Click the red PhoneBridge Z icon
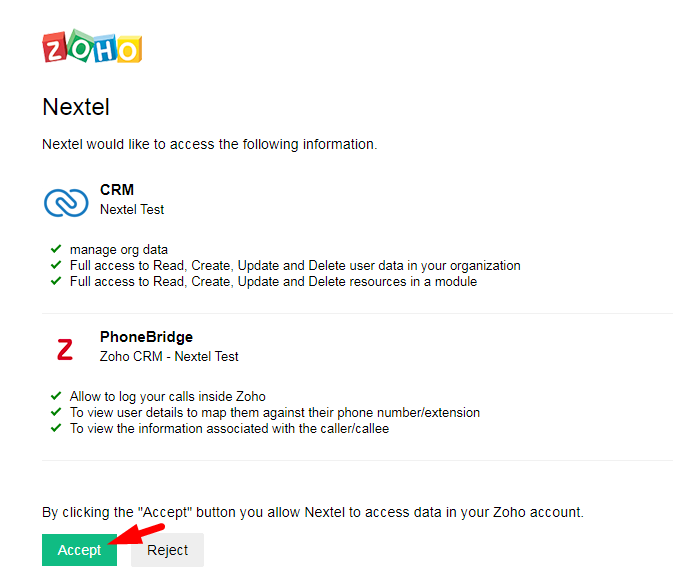The width and height of the screenshot is (673, 583). (65, 349)
